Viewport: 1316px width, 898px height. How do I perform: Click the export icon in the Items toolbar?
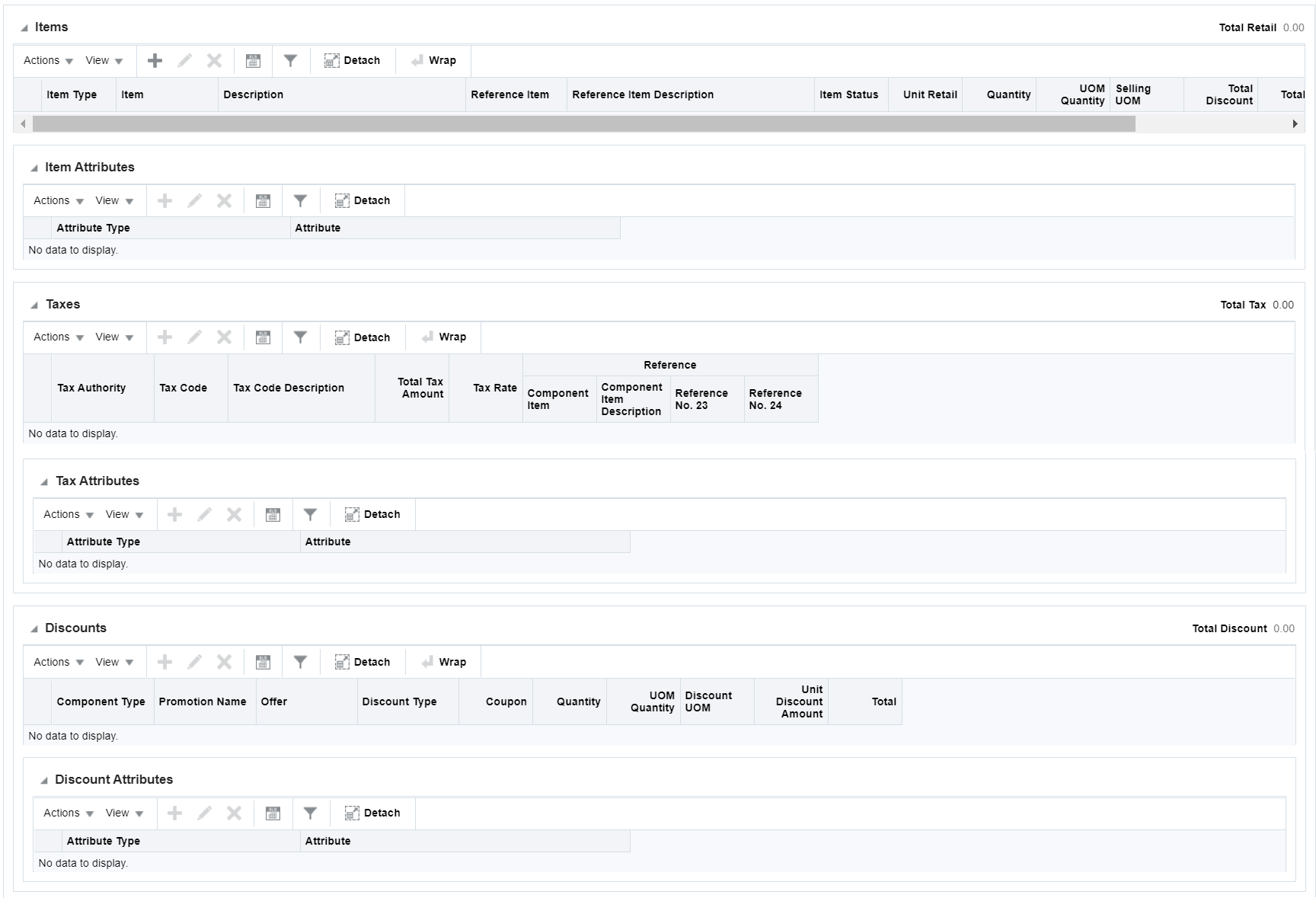click(x=253, y=60)
